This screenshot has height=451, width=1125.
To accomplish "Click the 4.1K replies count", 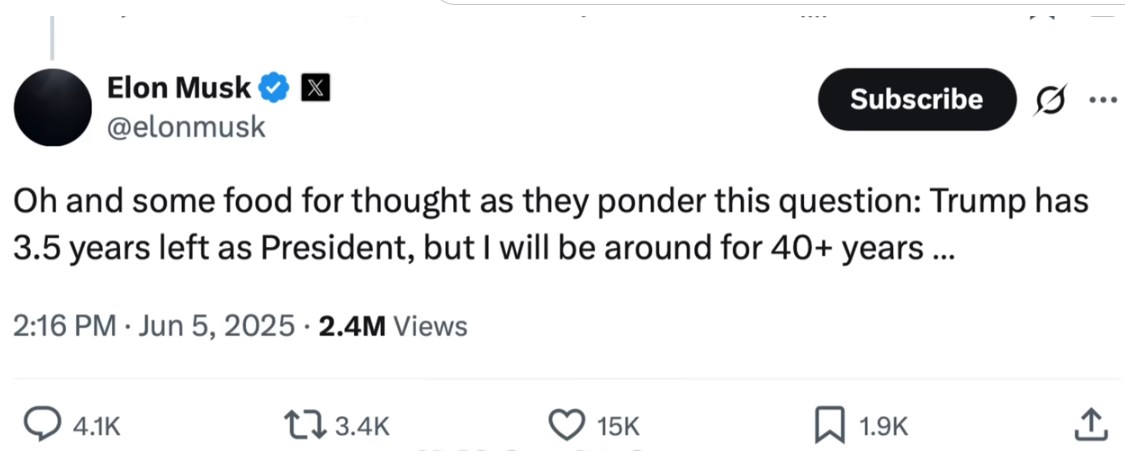I will pos(96,427).
